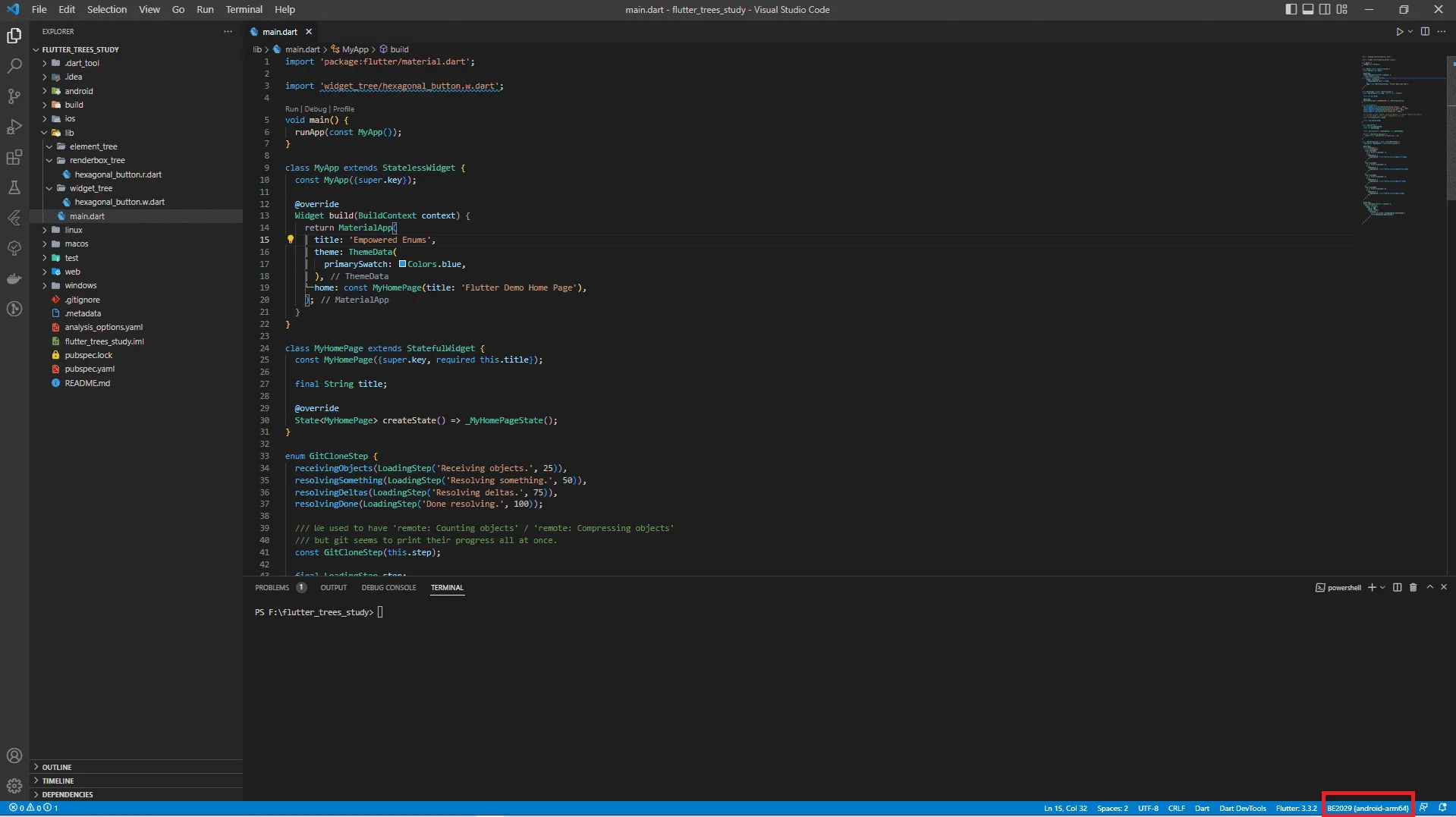Close the terminal panel
Image resolution: width=1456 pixels, height=817 pixels.
click(1444, 588)
